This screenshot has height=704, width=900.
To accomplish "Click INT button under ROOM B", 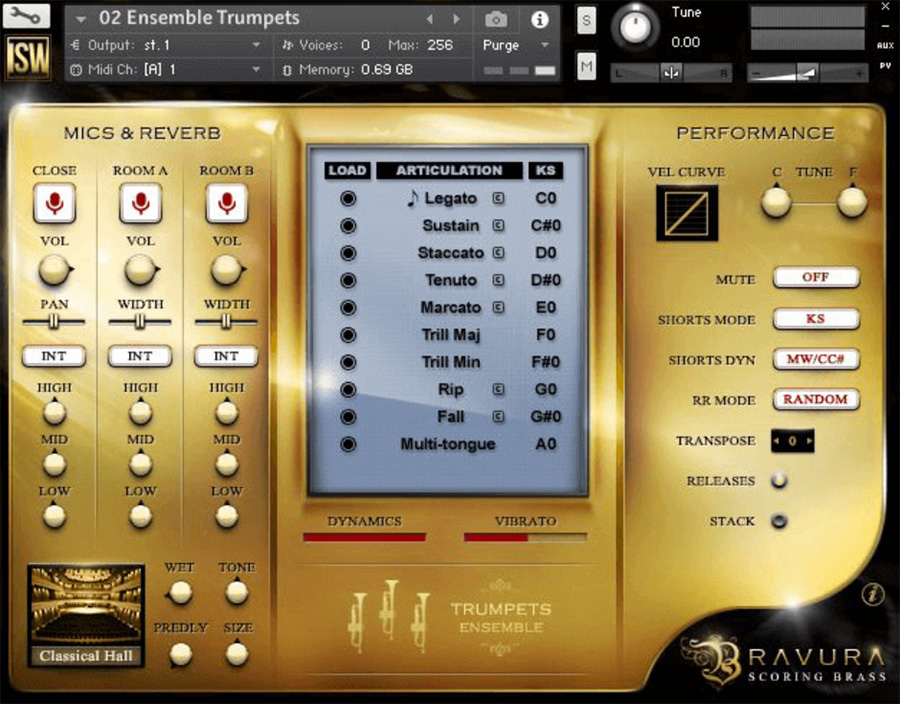I will tap(226, 356).
